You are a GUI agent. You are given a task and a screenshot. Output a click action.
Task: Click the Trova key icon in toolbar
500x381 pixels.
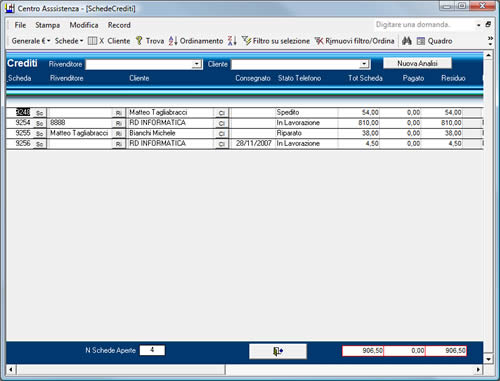tap(139, 41)
